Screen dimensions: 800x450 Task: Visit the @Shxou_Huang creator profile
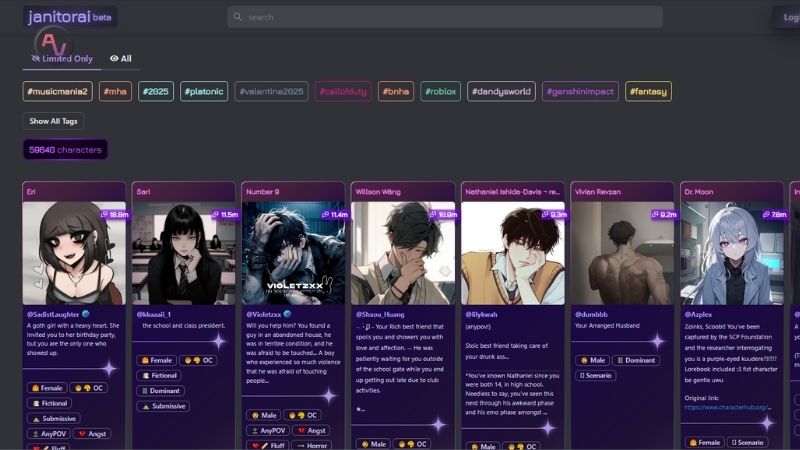380,314
